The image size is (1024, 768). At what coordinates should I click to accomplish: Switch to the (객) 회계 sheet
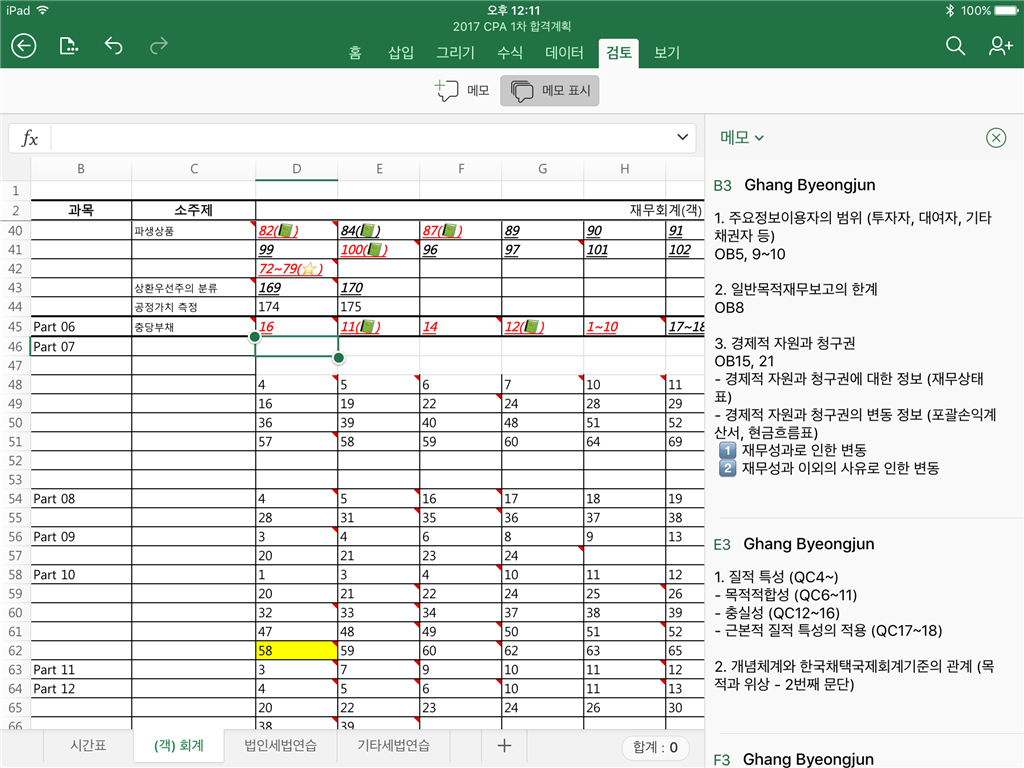[178, 746]
